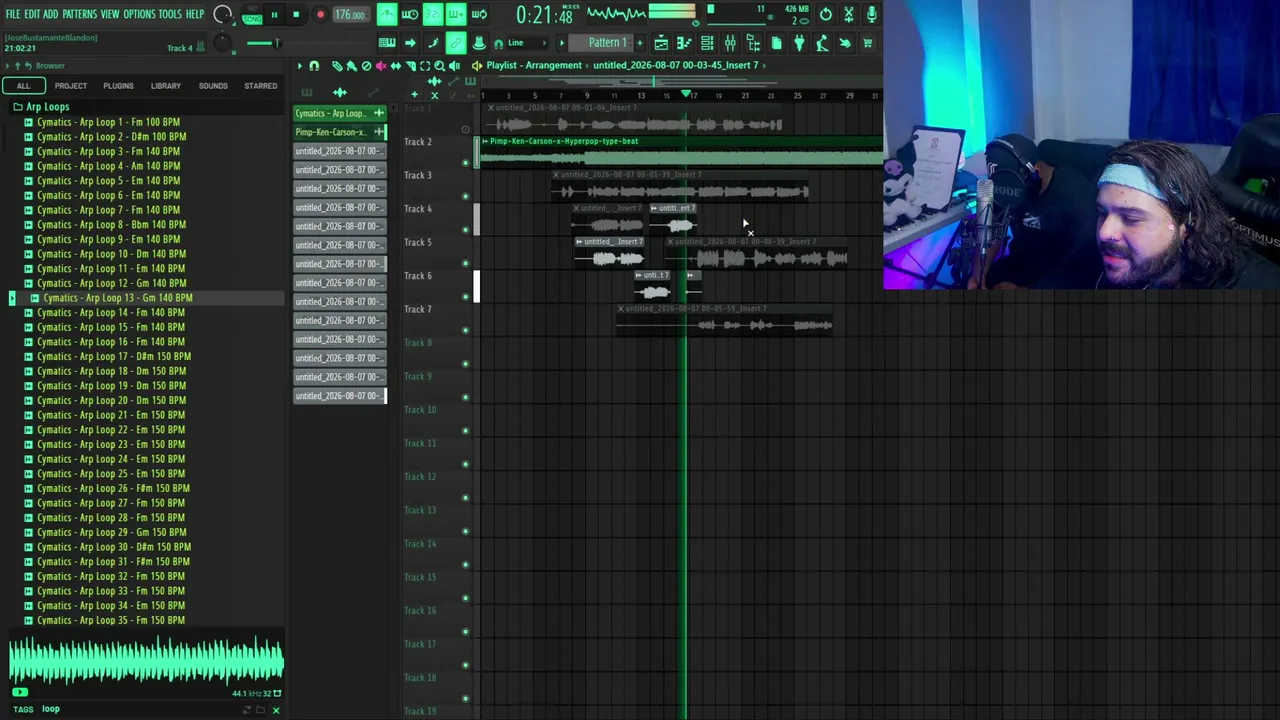Select the Zoom magnifier tool in Playlist
Viewport: 1280px width, 720px height.
pos(439,66)
